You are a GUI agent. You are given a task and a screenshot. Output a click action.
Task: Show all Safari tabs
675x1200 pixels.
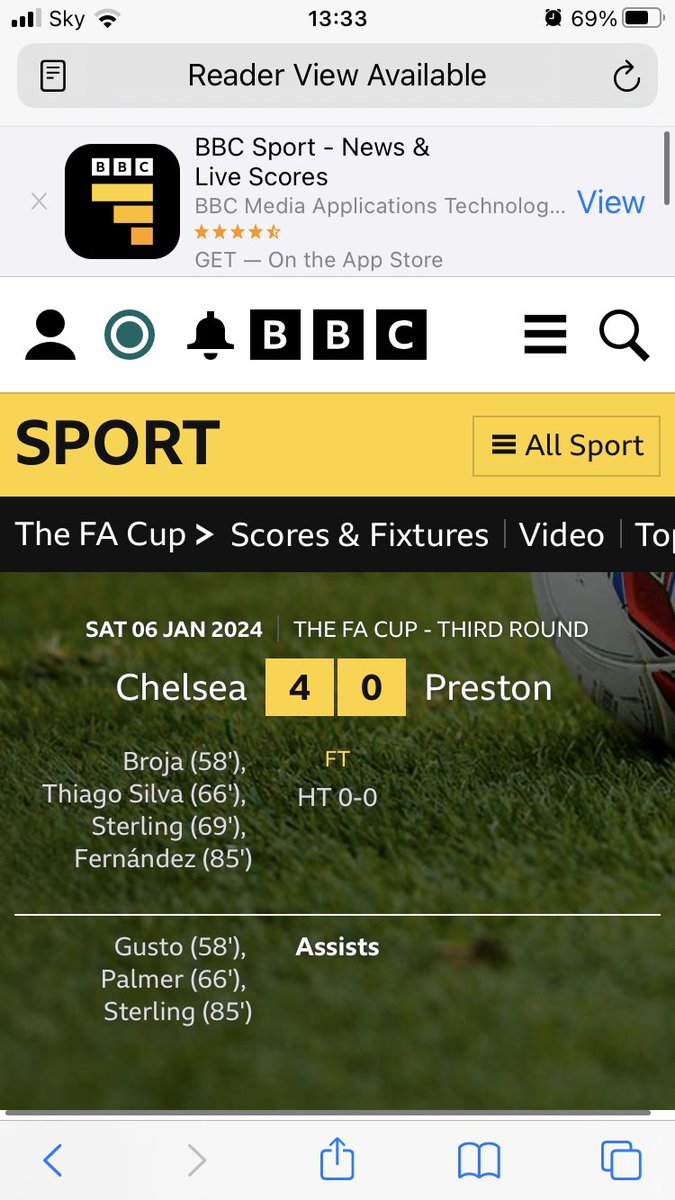tap(621, 1160)
